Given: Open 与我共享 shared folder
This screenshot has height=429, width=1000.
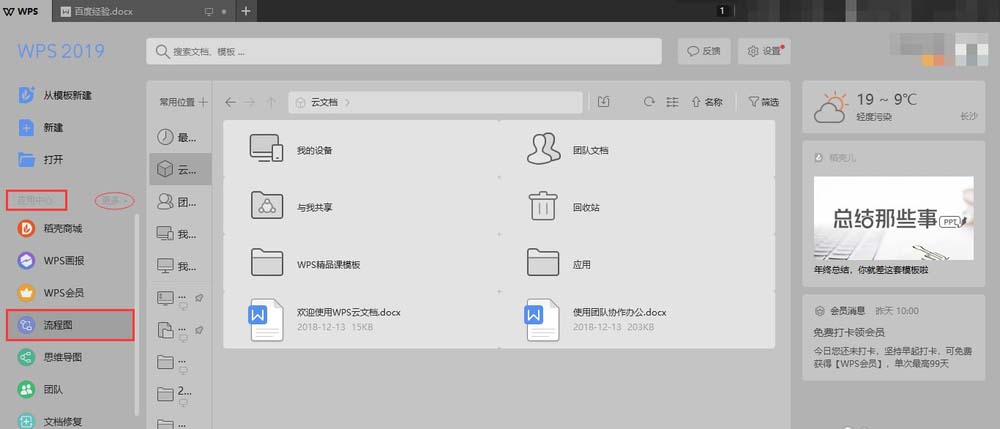Looking at the screenshot, I should [361, 205].
